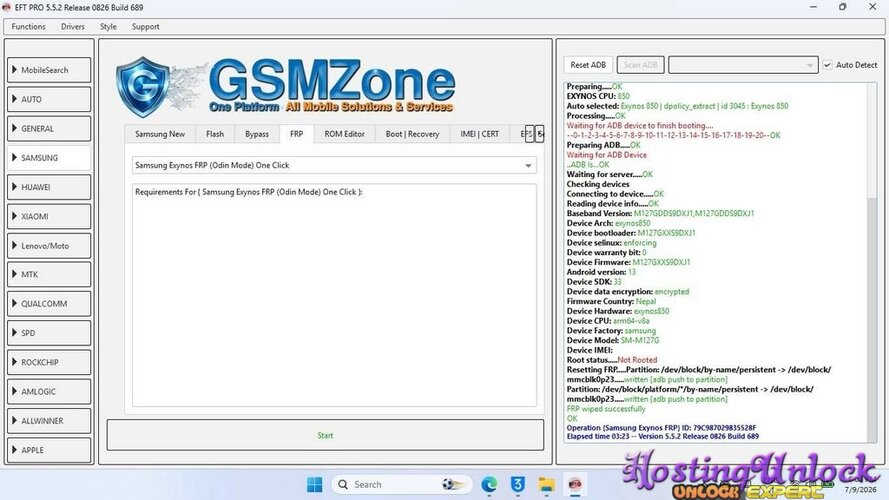Screen dimensions: 889x500
Task: Minimize the EFT PRO window
Action: [x=814, y=7]
